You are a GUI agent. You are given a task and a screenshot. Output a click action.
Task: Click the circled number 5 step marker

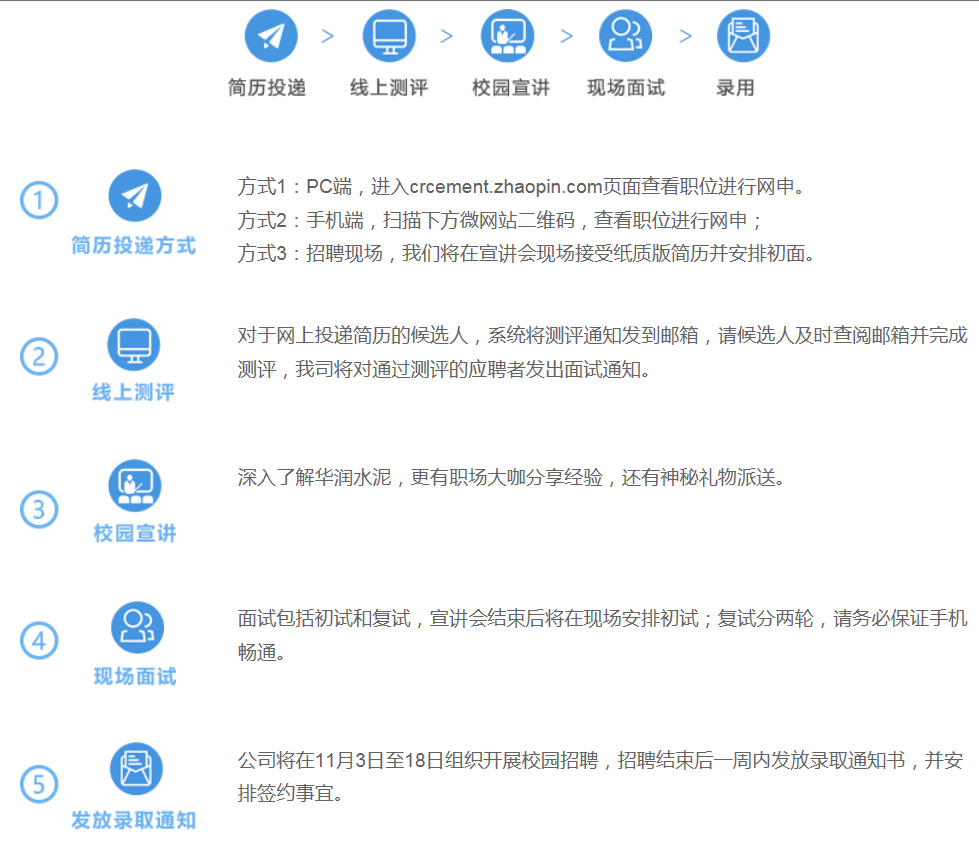point(39,784)
